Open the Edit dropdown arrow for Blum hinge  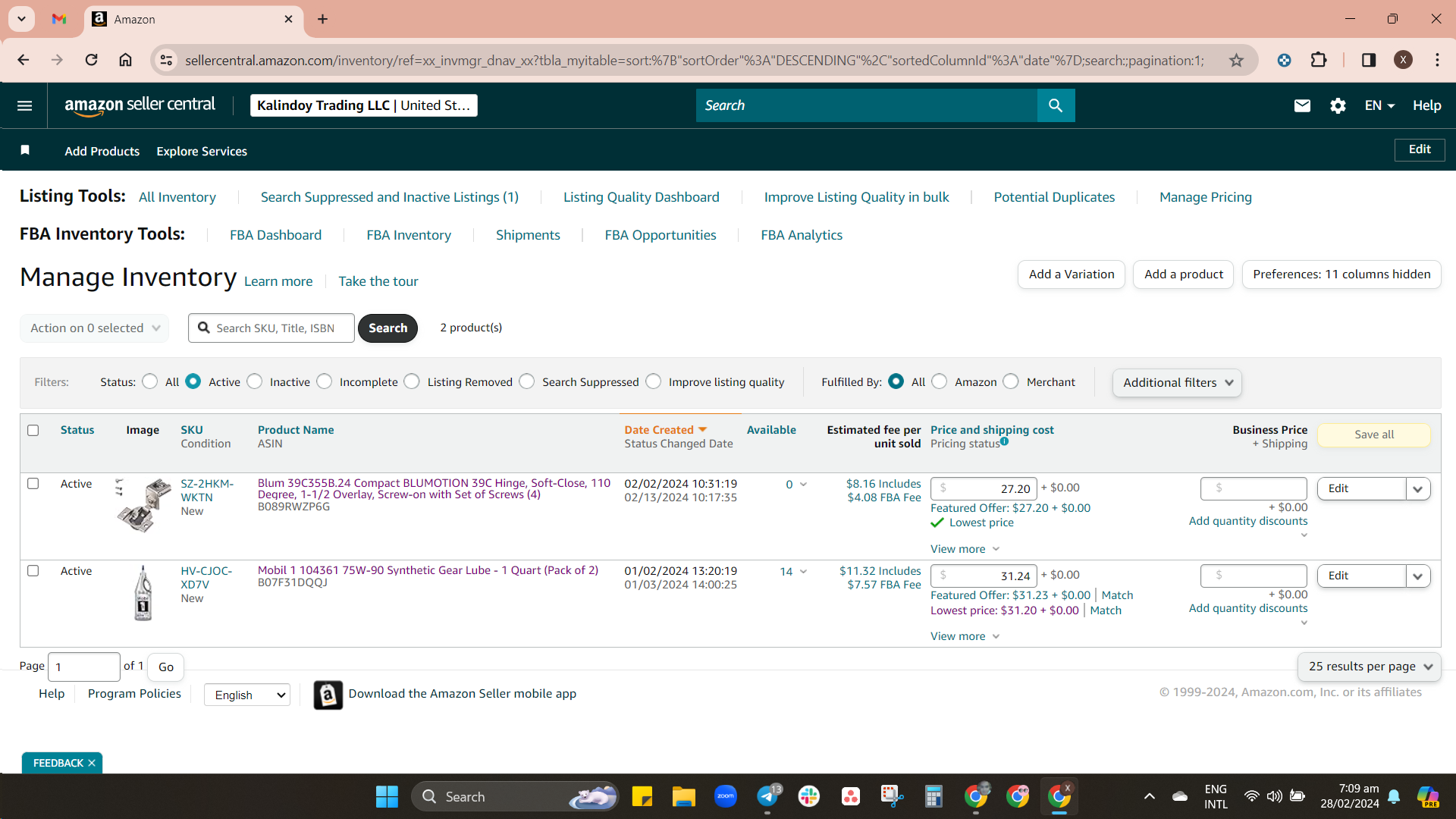tap(1418, 489)
